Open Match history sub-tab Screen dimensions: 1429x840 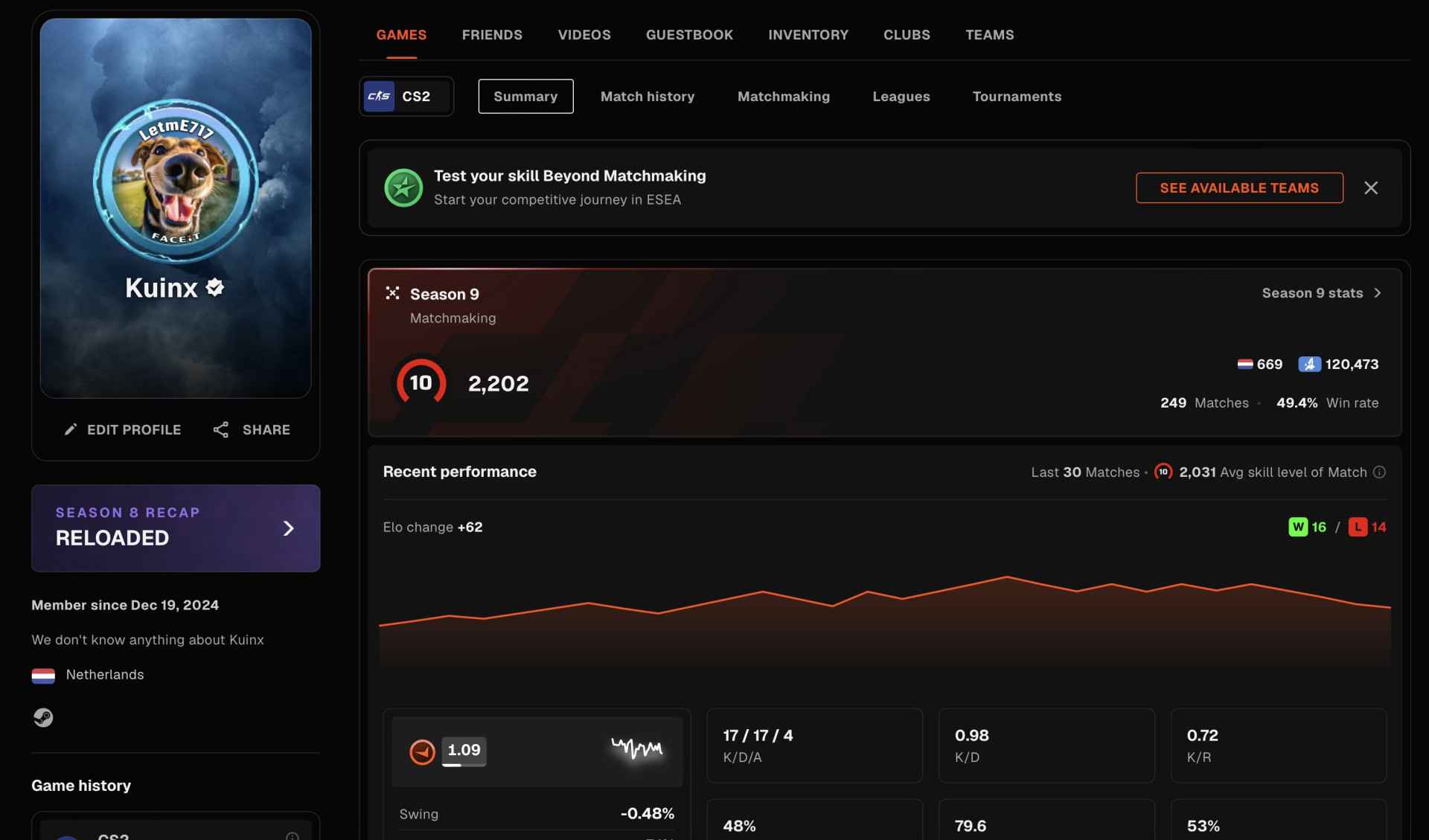tap(648, 96)
